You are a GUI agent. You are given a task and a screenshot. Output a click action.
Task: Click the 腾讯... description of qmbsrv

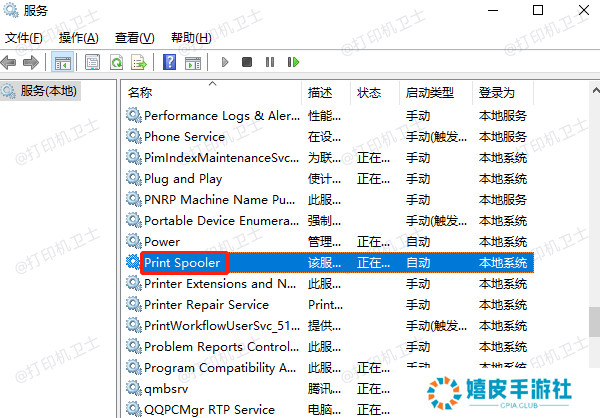(x=324, y=389)
